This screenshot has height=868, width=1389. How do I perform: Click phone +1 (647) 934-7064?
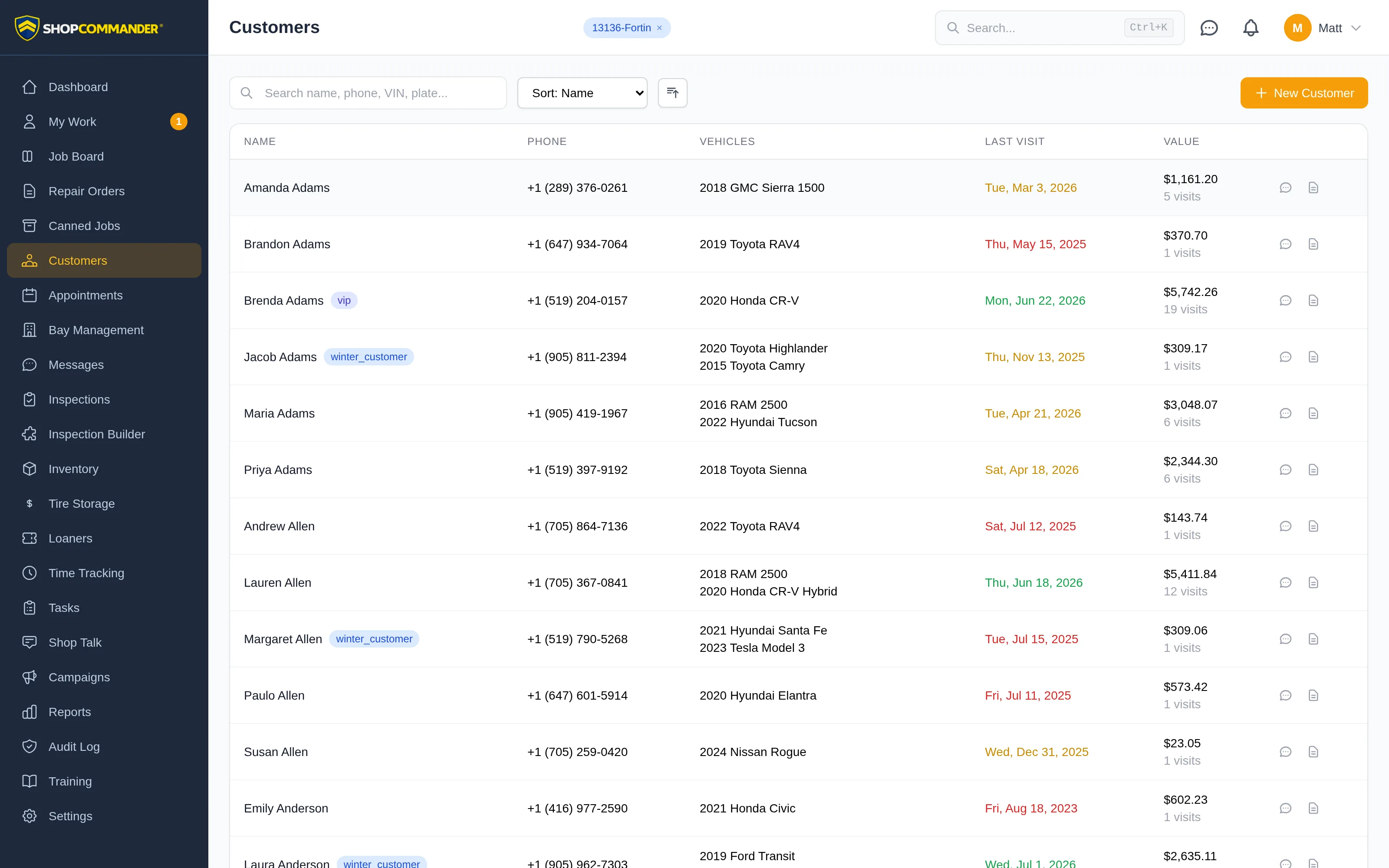point(577,244)
